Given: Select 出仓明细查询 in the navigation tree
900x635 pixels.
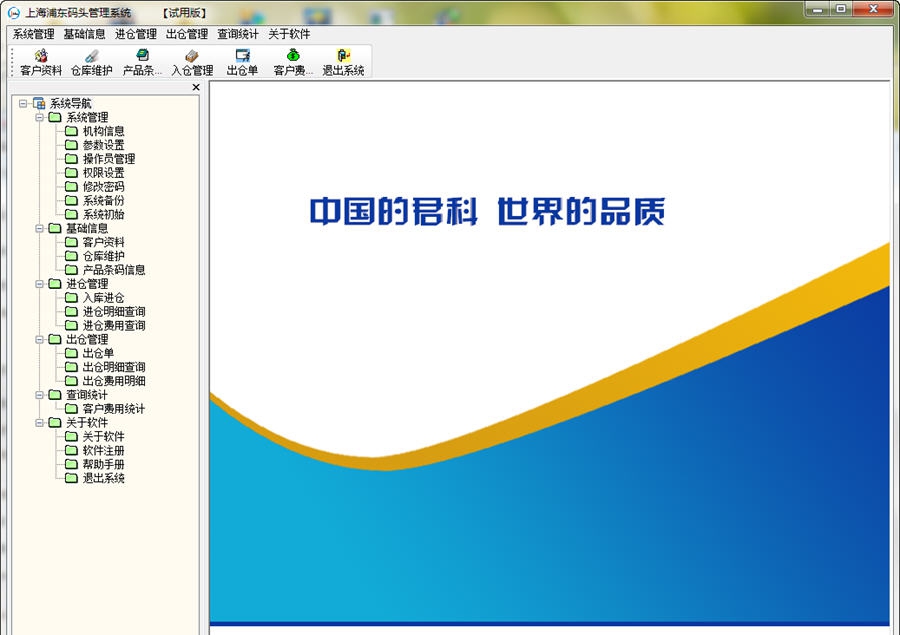Looking at the screenshot, I should [x=114, y=367].
